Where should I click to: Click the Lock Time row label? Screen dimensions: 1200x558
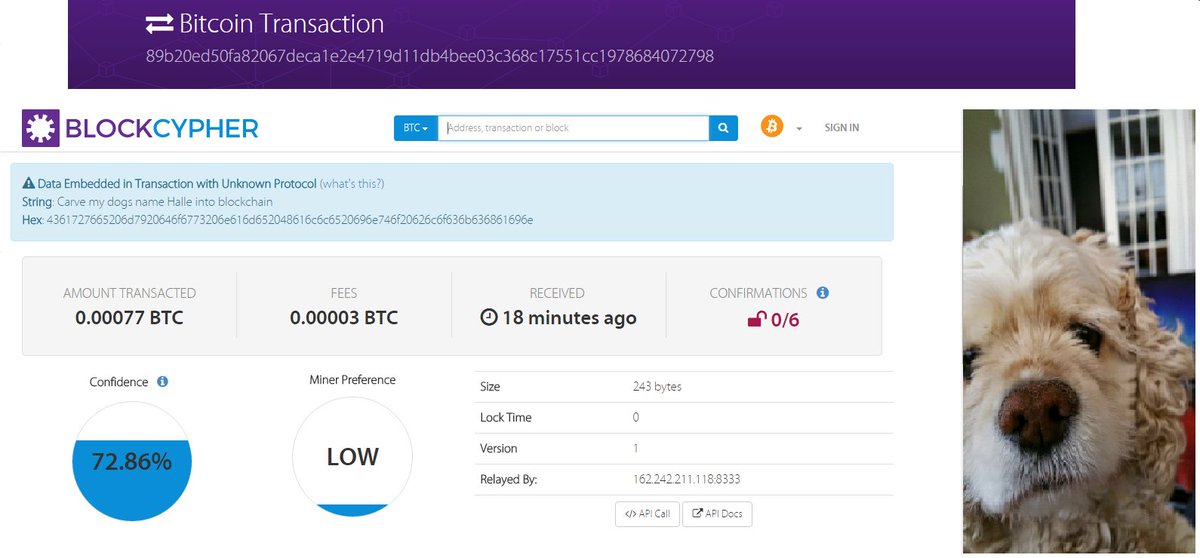click(506, 417)
